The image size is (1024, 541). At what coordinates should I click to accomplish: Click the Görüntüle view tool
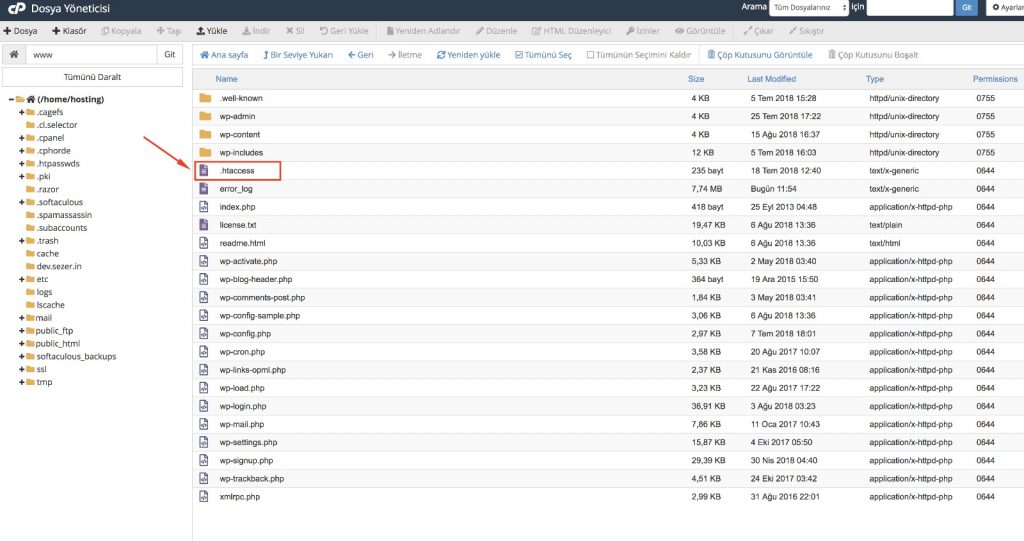[700, 31]
